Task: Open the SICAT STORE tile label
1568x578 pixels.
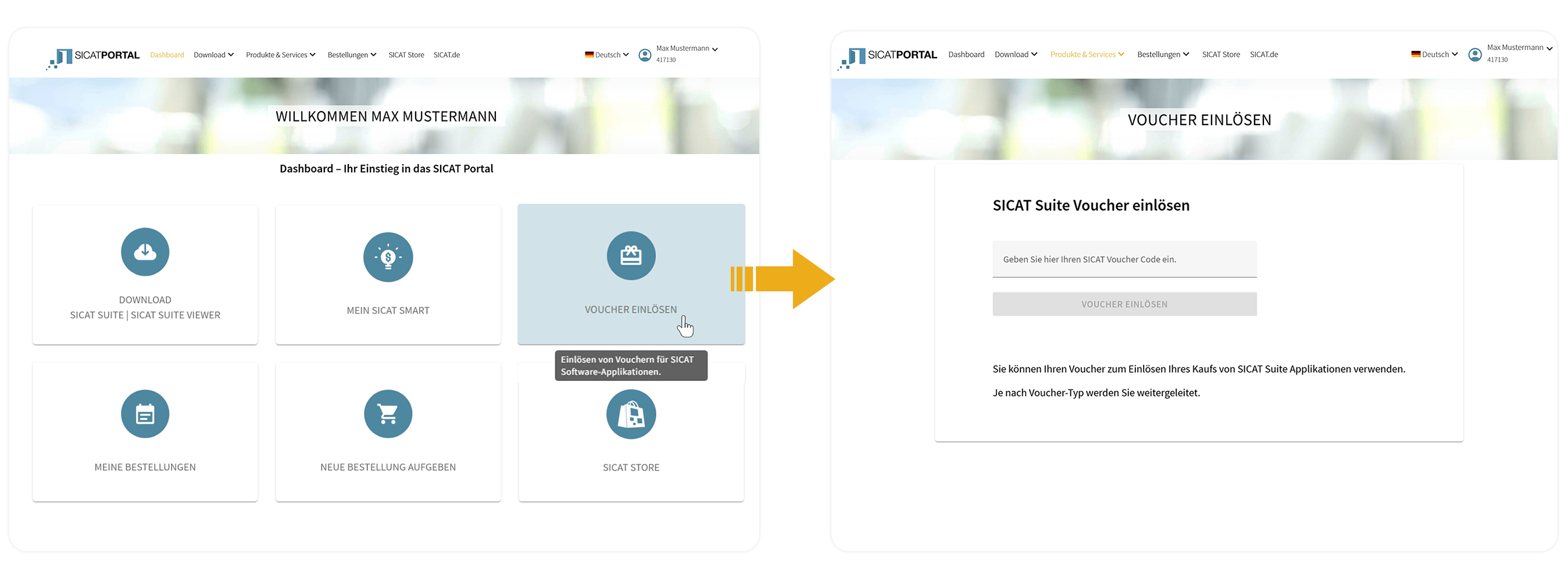Action: (x=631, y=468)
